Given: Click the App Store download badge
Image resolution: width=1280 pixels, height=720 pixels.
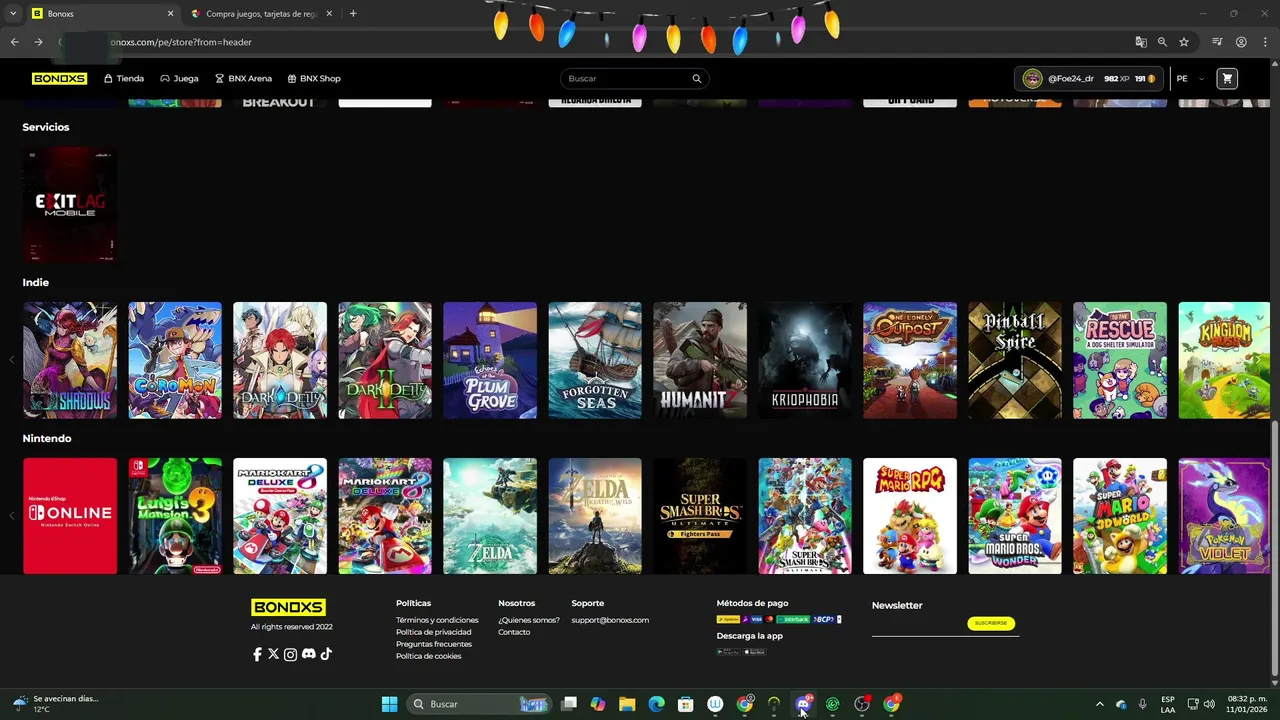Looking at the screenshot, I should (755, 651).
